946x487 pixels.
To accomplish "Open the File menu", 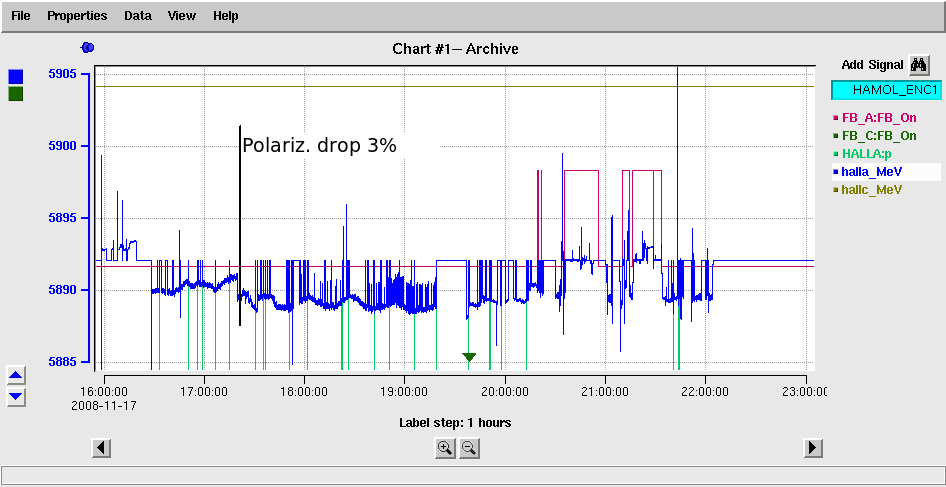I will click(x=21, y=16).
